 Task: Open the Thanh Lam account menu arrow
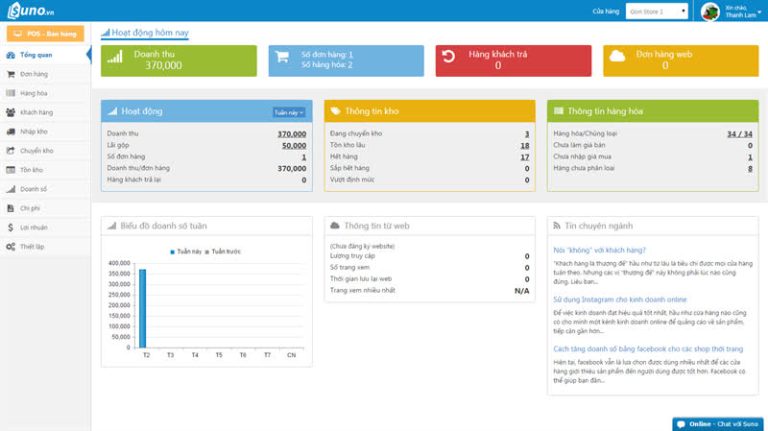coord(754,12)
